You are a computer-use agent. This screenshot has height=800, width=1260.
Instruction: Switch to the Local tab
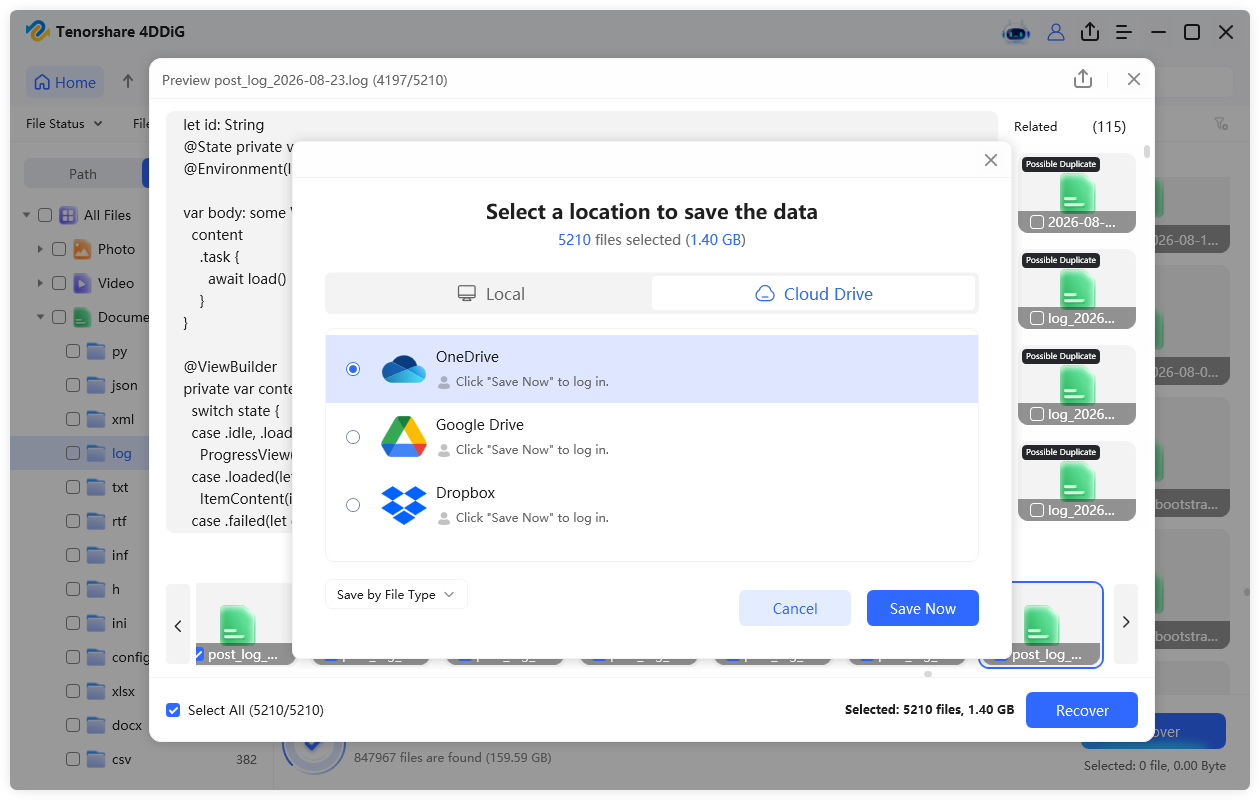pyautogui.click(x=490, y=294)
